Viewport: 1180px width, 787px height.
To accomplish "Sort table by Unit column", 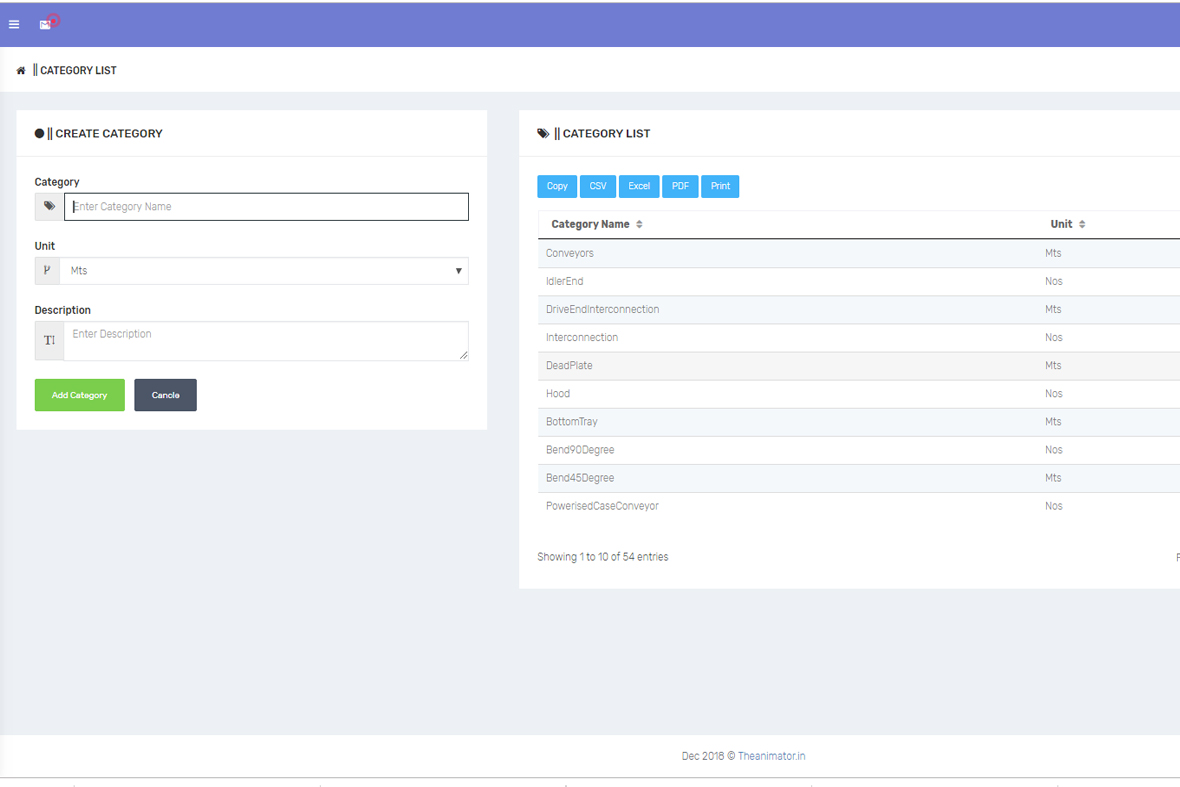I will [1068, 224].
